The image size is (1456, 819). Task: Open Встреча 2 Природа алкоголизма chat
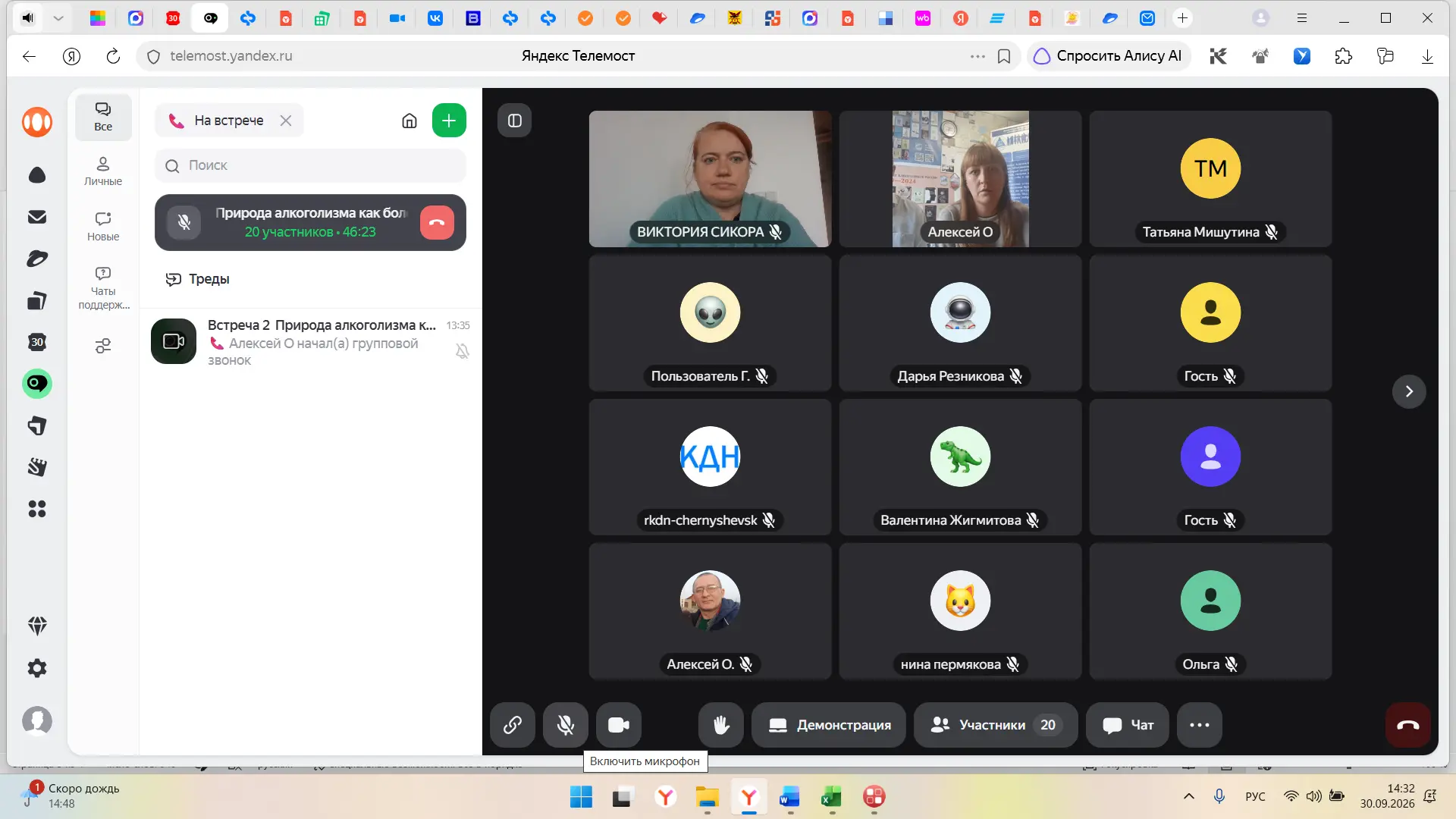point(311,342)
